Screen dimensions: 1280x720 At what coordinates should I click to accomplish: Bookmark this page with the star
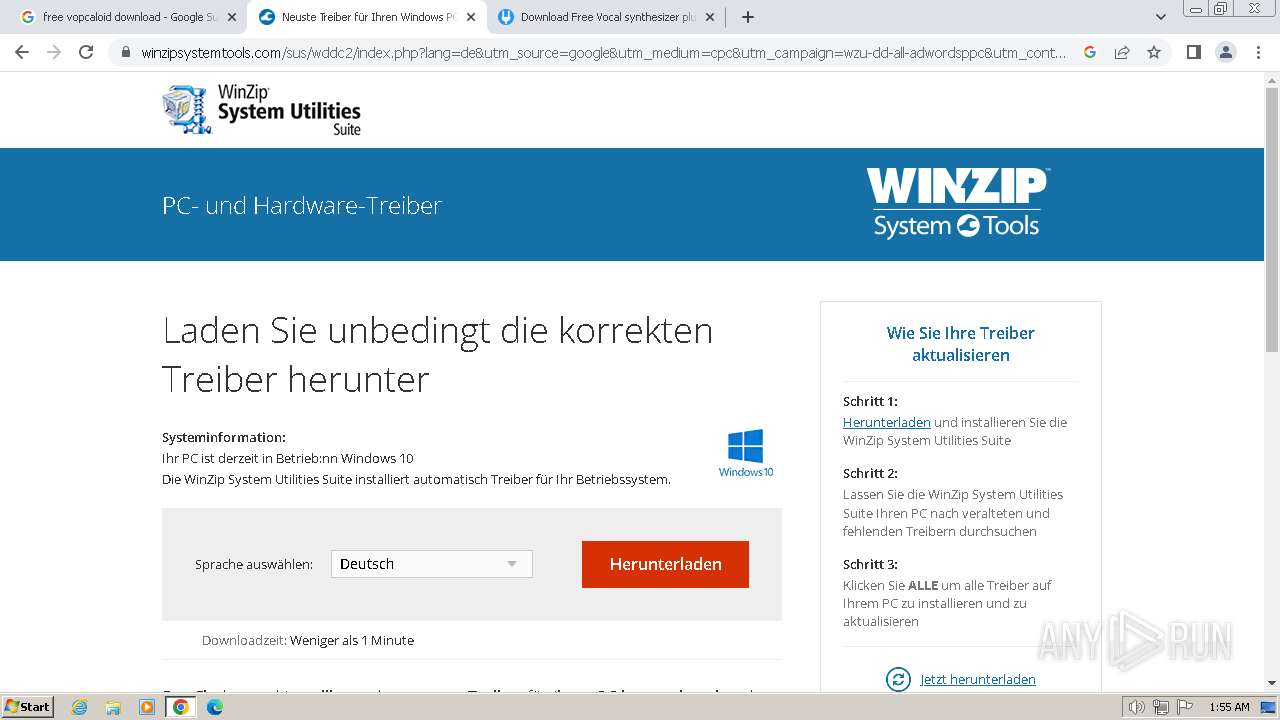tap(1154, 52)
